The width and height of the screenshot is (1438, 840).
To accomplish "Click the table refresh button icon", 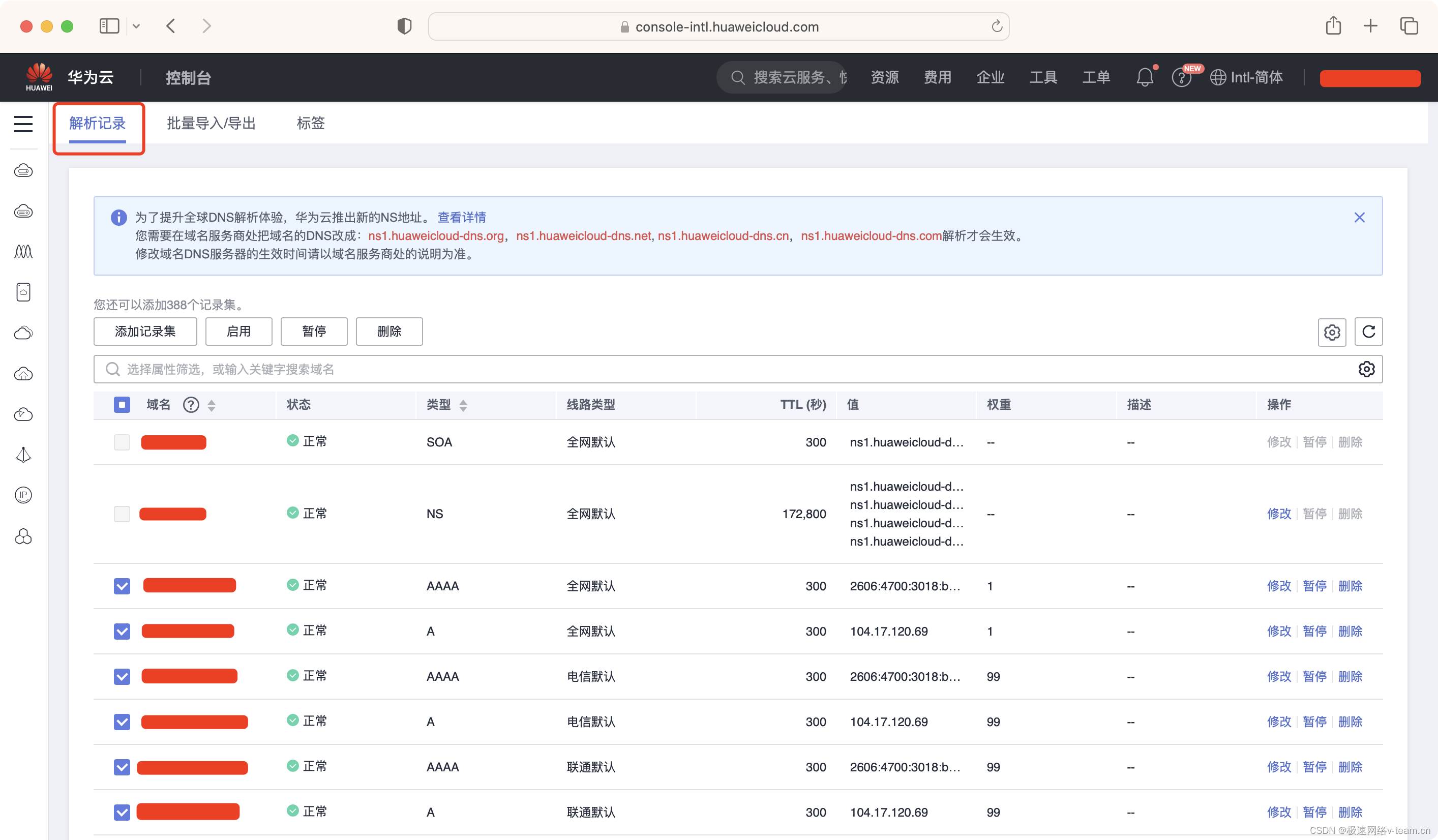I will (x=1368, y=332).
